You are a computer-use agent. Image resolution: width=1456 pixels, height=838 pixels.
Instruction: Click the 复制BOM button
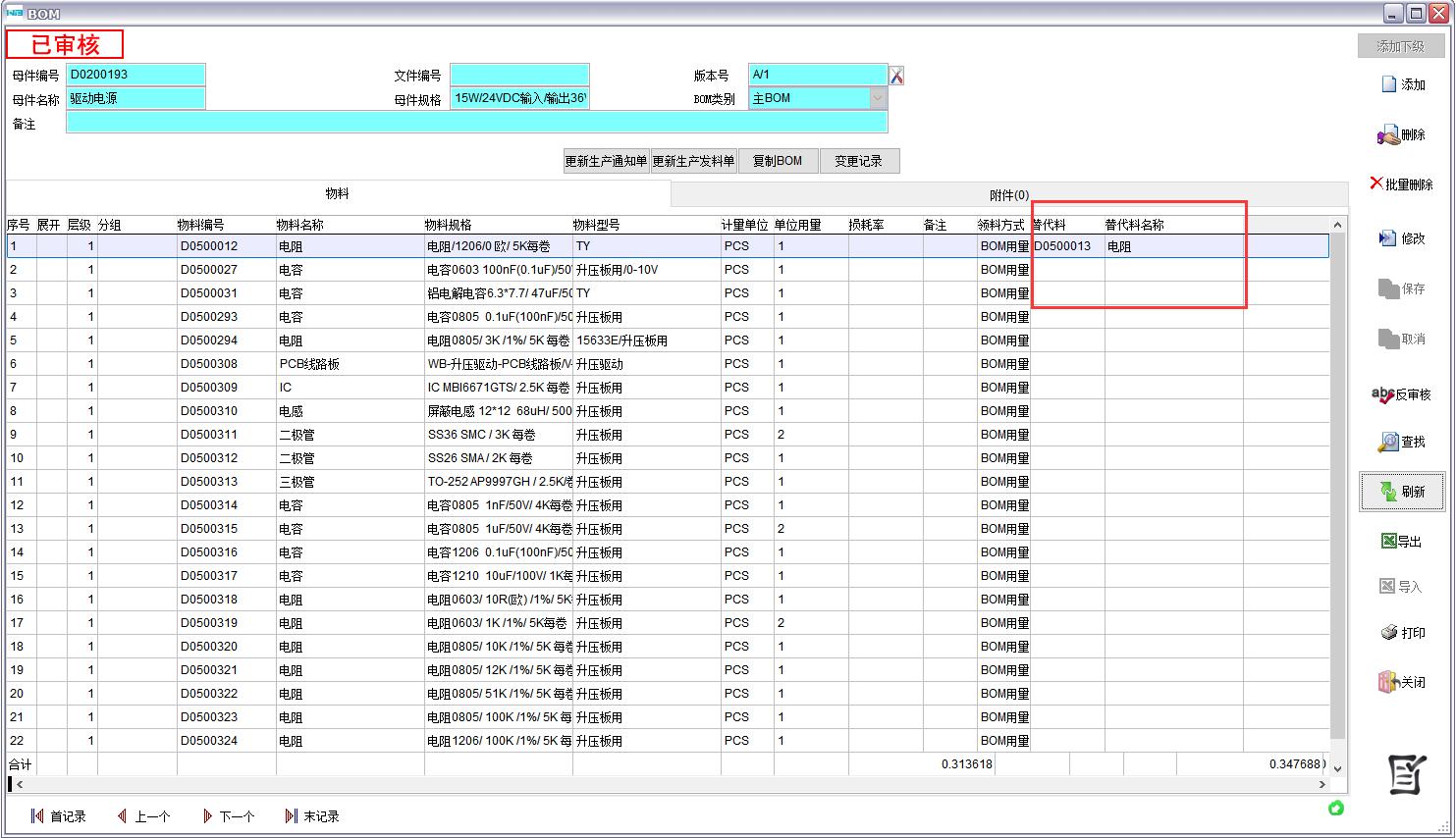777,161
